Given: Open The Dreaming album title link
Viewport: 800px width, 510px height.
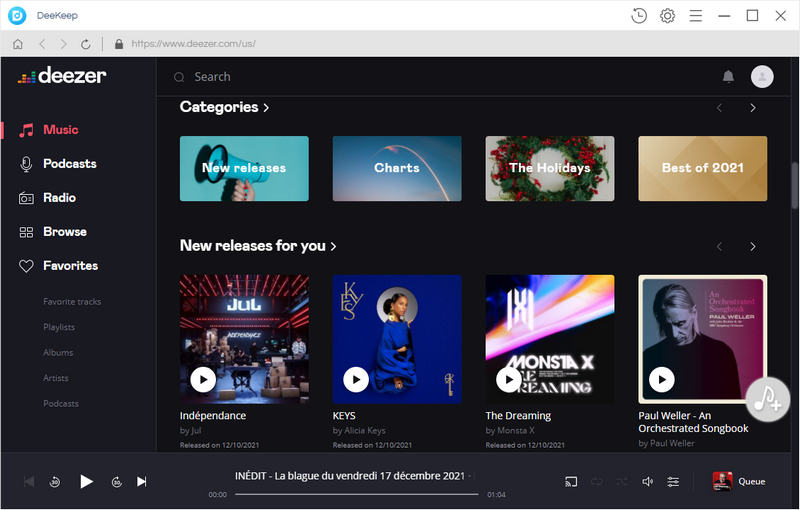Looking at the screenshot, I should (x=518, y=416).
